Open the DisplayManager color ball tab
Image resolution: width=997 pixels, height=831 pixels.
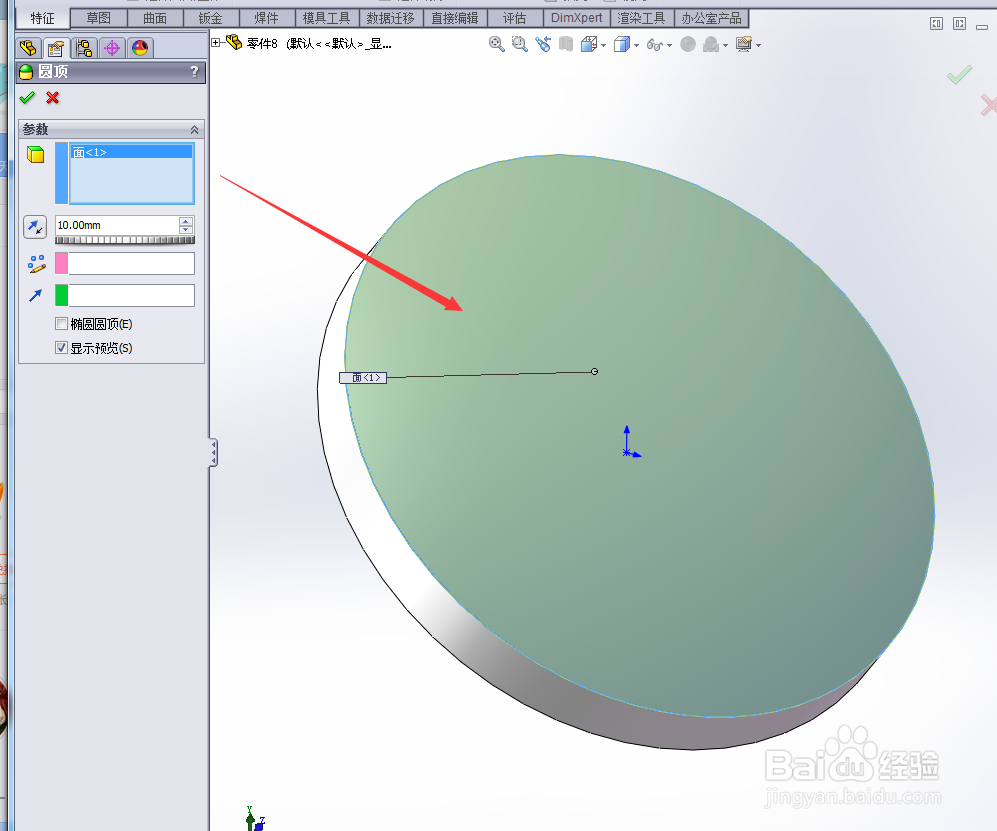(140, 48)
